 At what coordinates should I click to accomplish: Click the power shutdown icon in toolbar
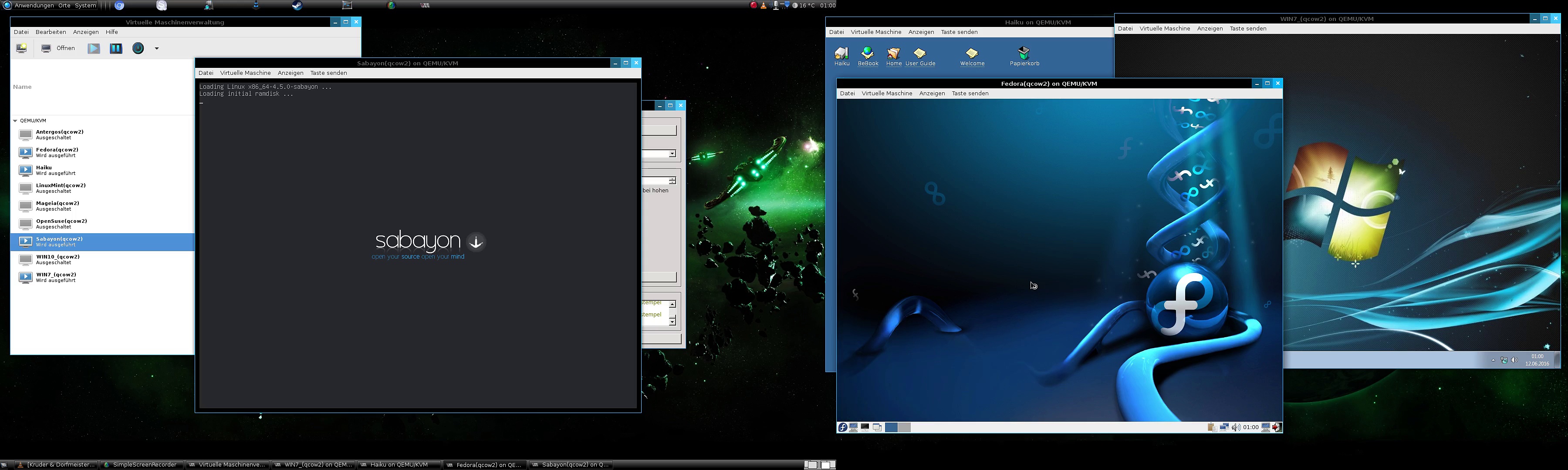tap(138, 48)
